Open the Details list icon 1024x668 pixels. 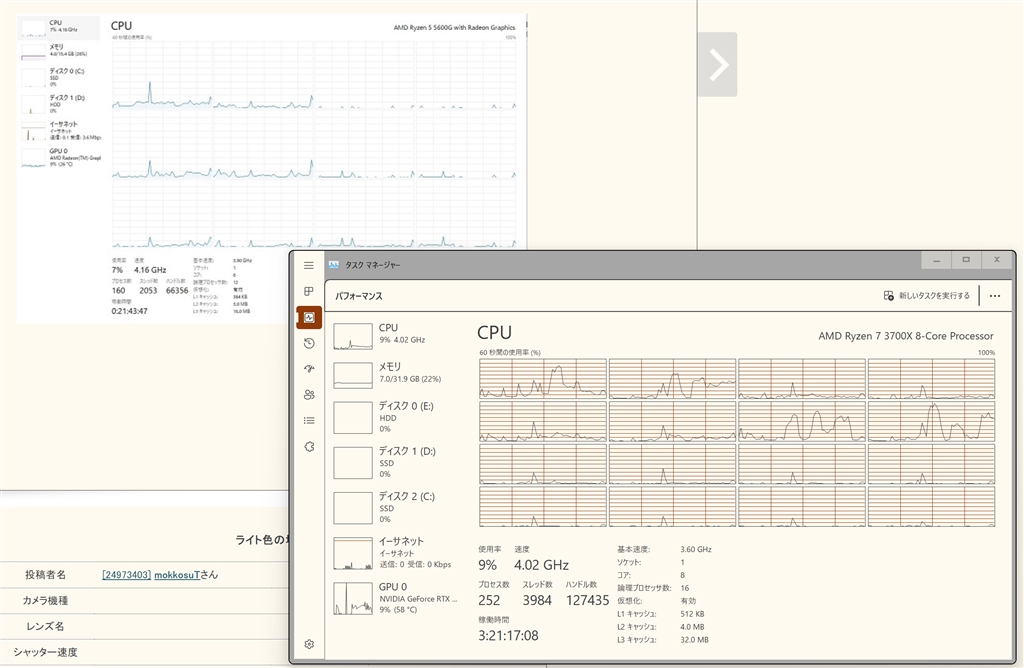pos(309,421)
